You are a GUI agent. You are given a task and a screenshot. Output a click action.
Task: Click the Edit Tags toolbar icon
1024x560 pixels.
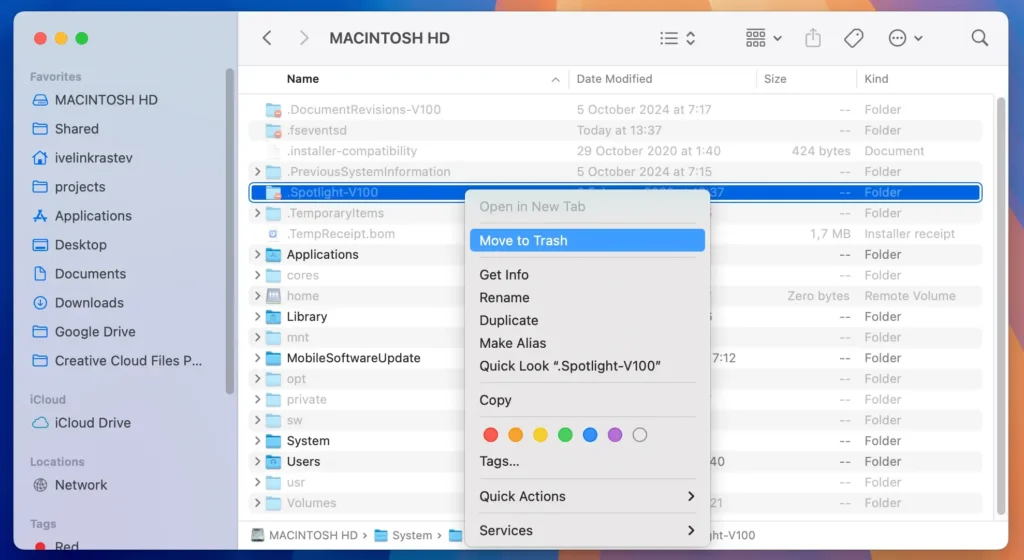(854, 38)
